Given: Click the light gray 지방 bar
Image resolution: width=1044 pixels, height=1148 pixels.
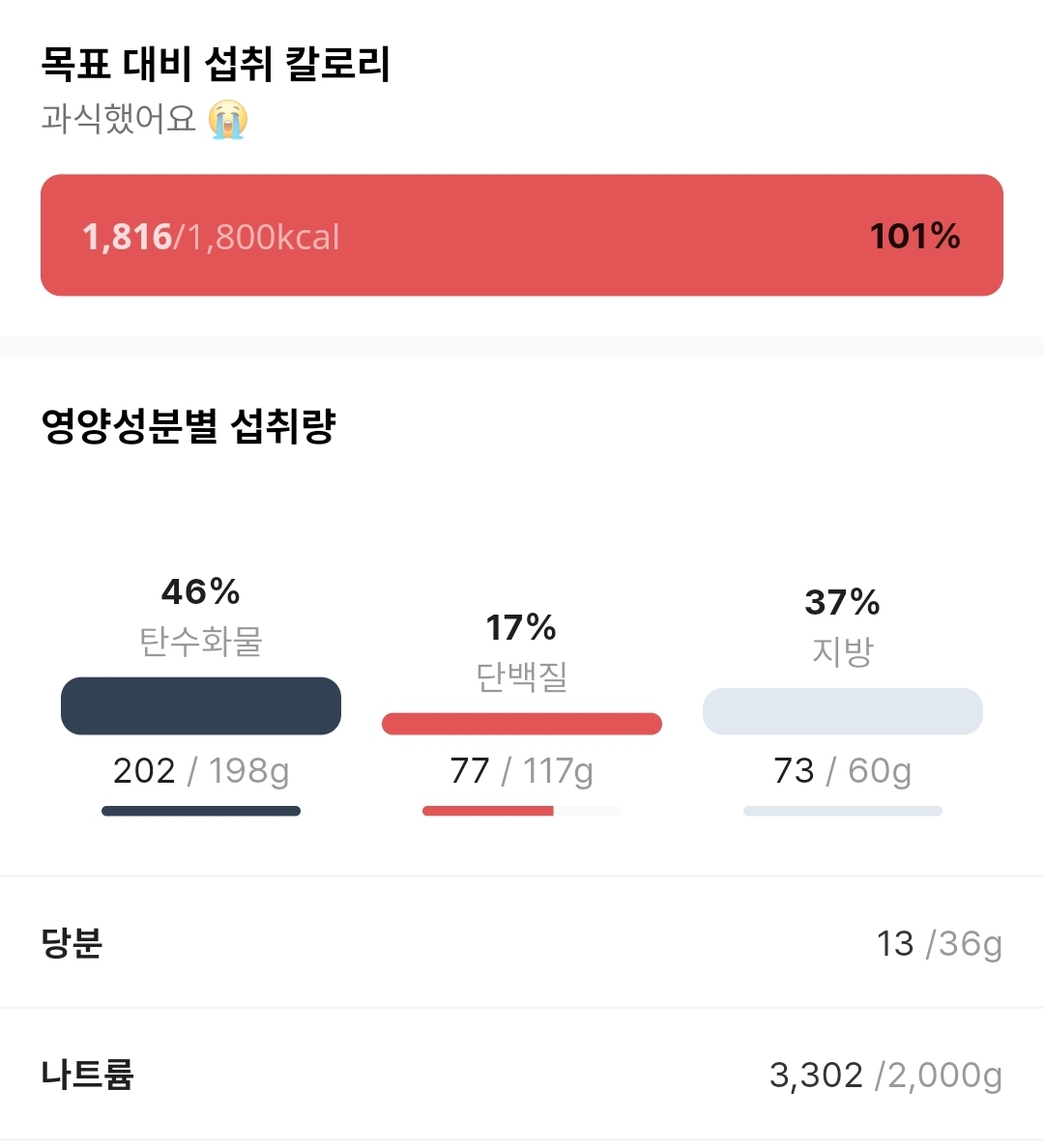Looking at the screenshot, I should pos(843,711).
